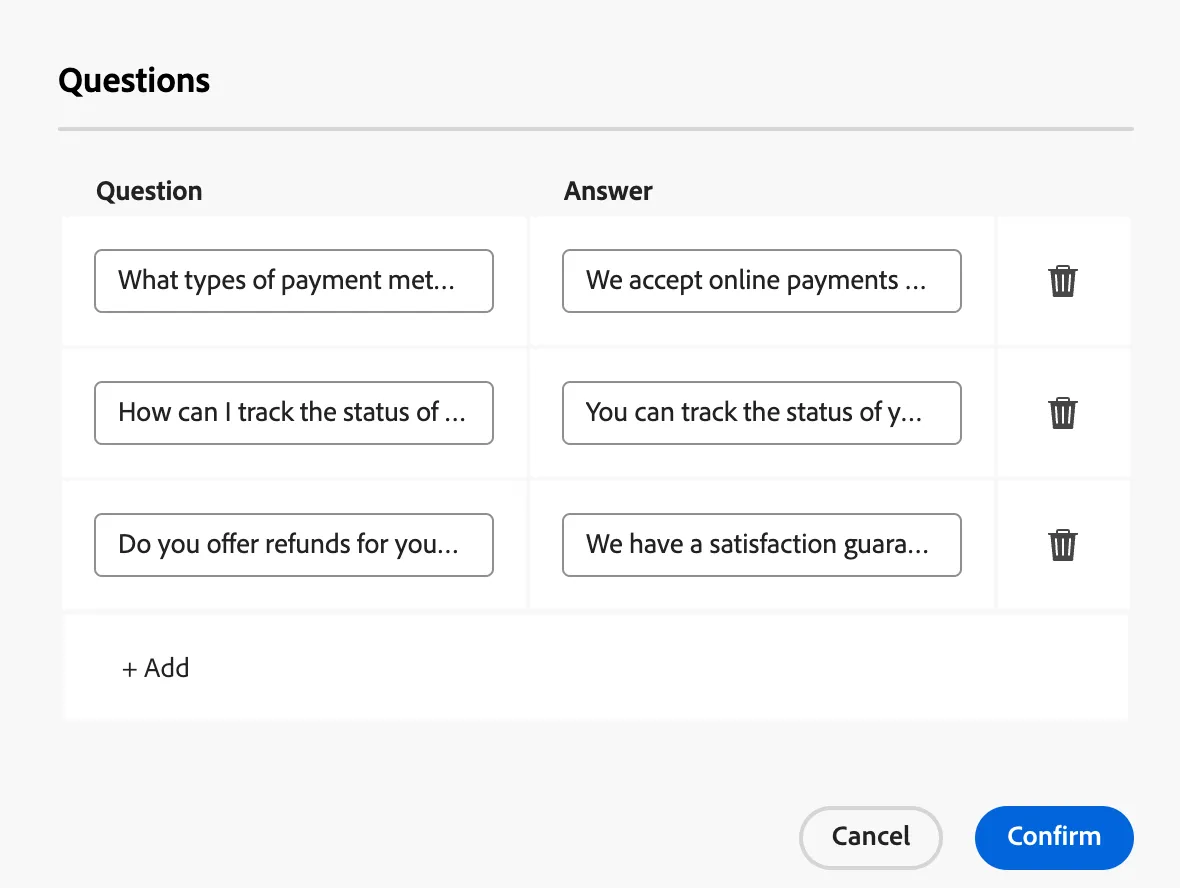
Task: Edit the 'We accept online payments' answer field
Action: coord(762,281)
